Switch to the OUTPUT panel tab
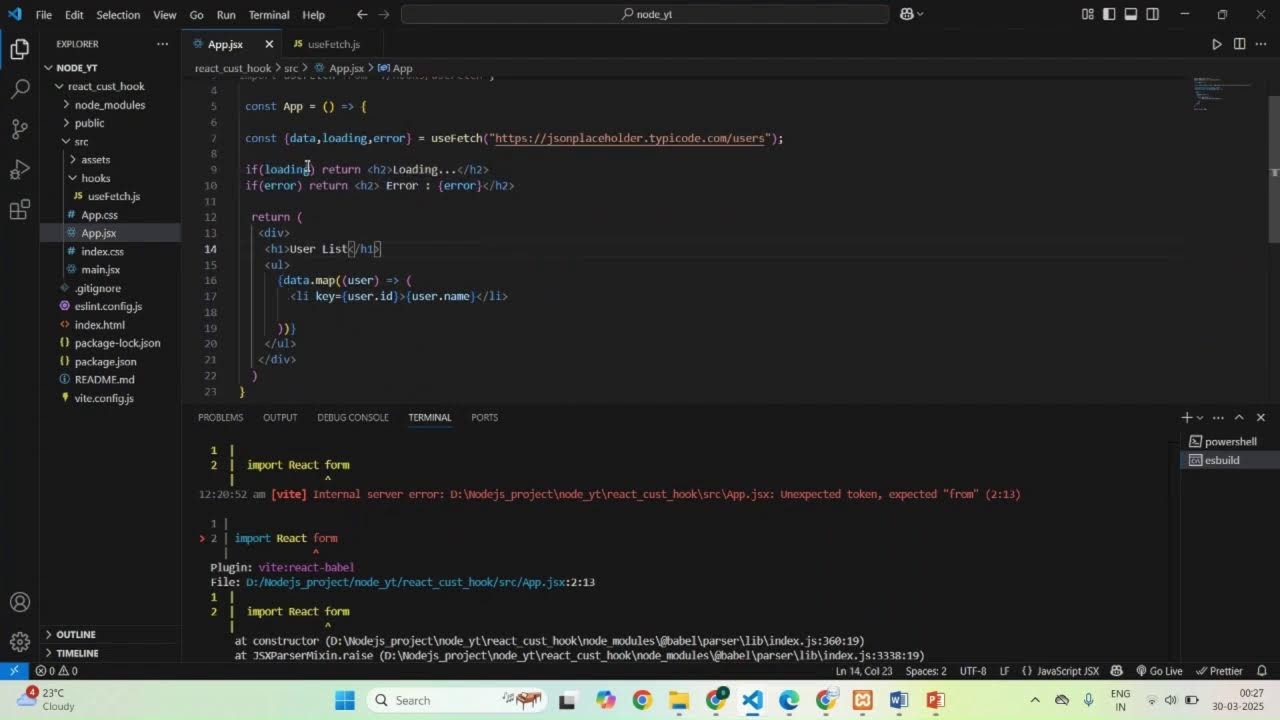The width and height of the screenshot is (1280, 720). click(x=280, y=417)
